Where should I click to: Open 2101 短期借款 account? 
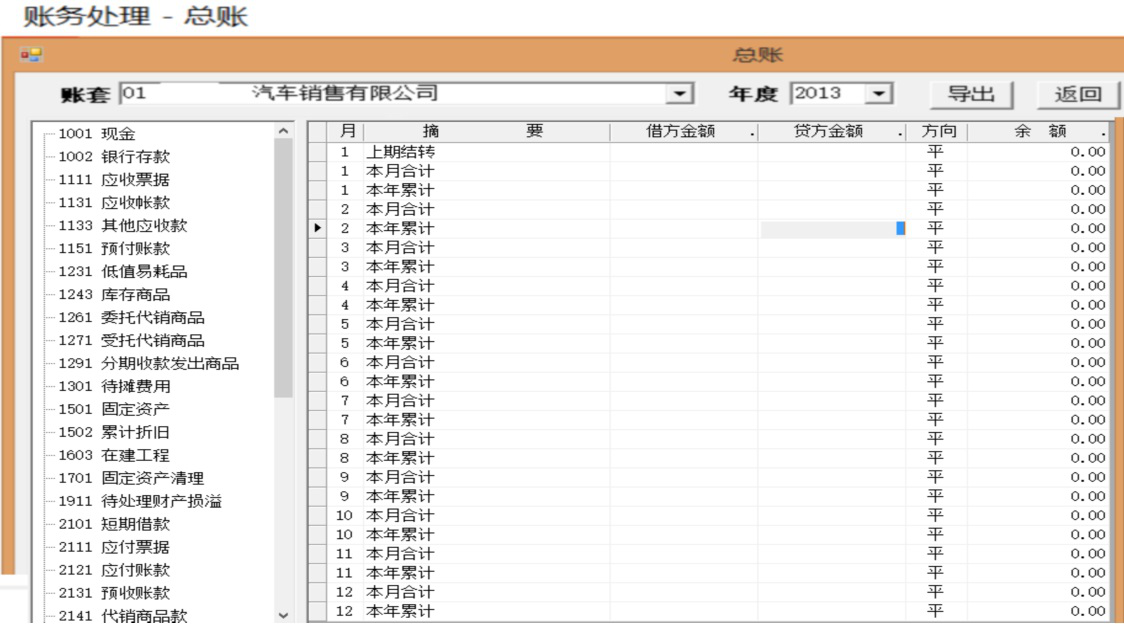tap(113, 524)
